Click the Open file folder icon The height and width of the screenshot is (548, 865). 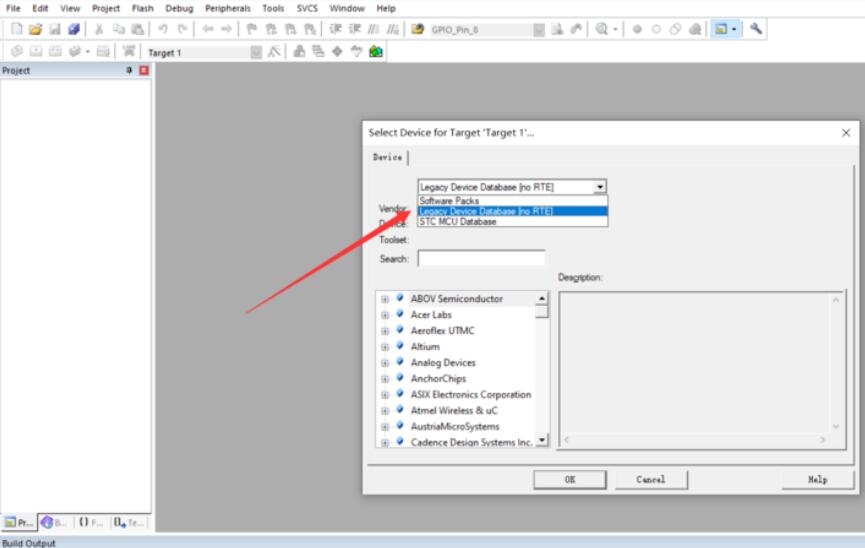[x=34, y=30]
